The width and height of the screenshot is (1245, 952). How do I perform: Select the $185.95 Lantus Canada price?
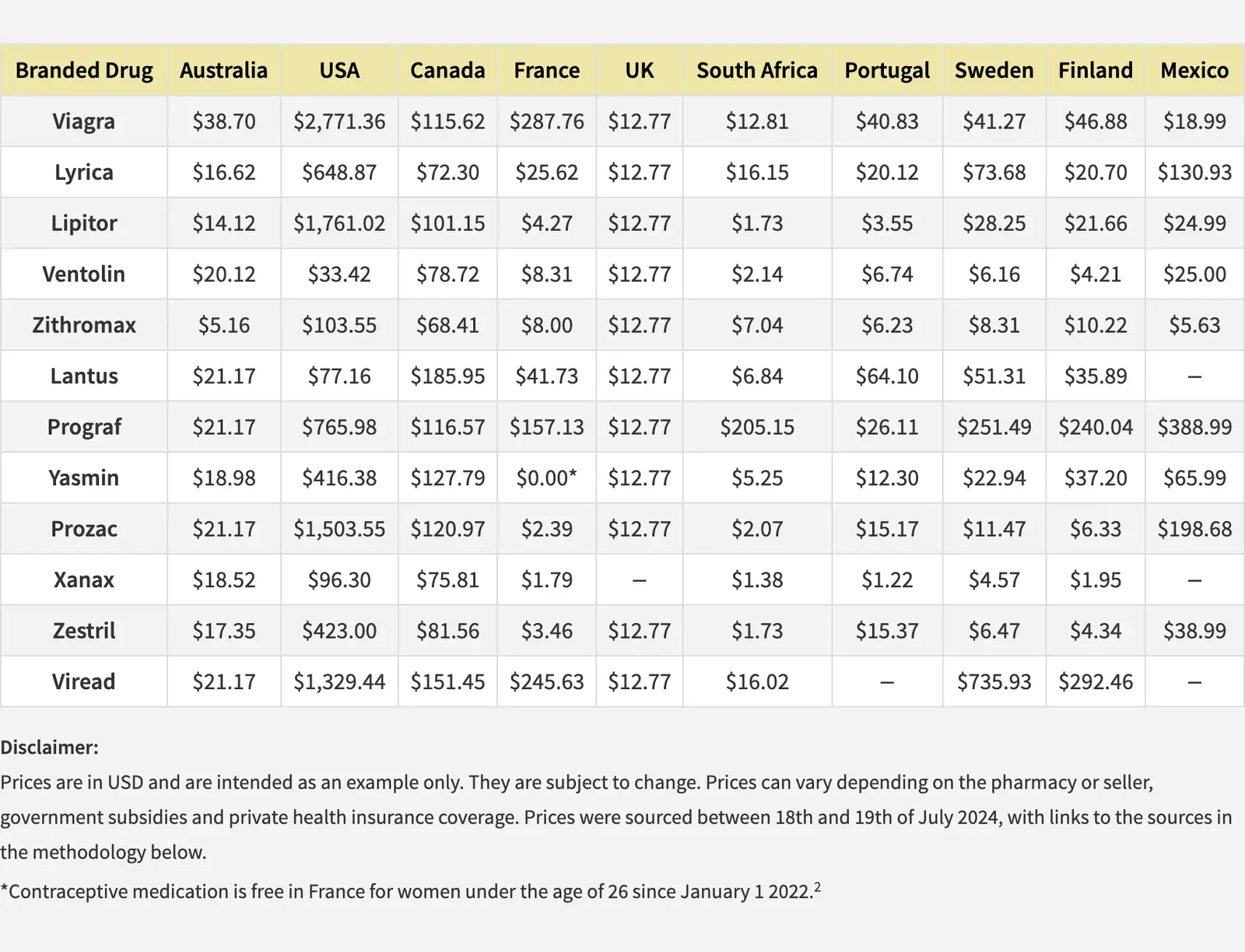447,376
